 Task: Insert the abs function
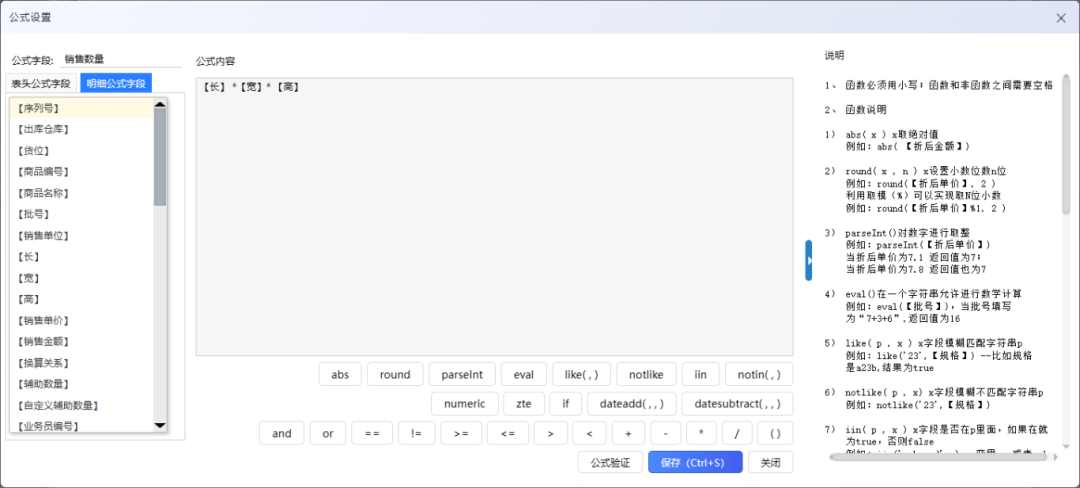coord(340,375)
